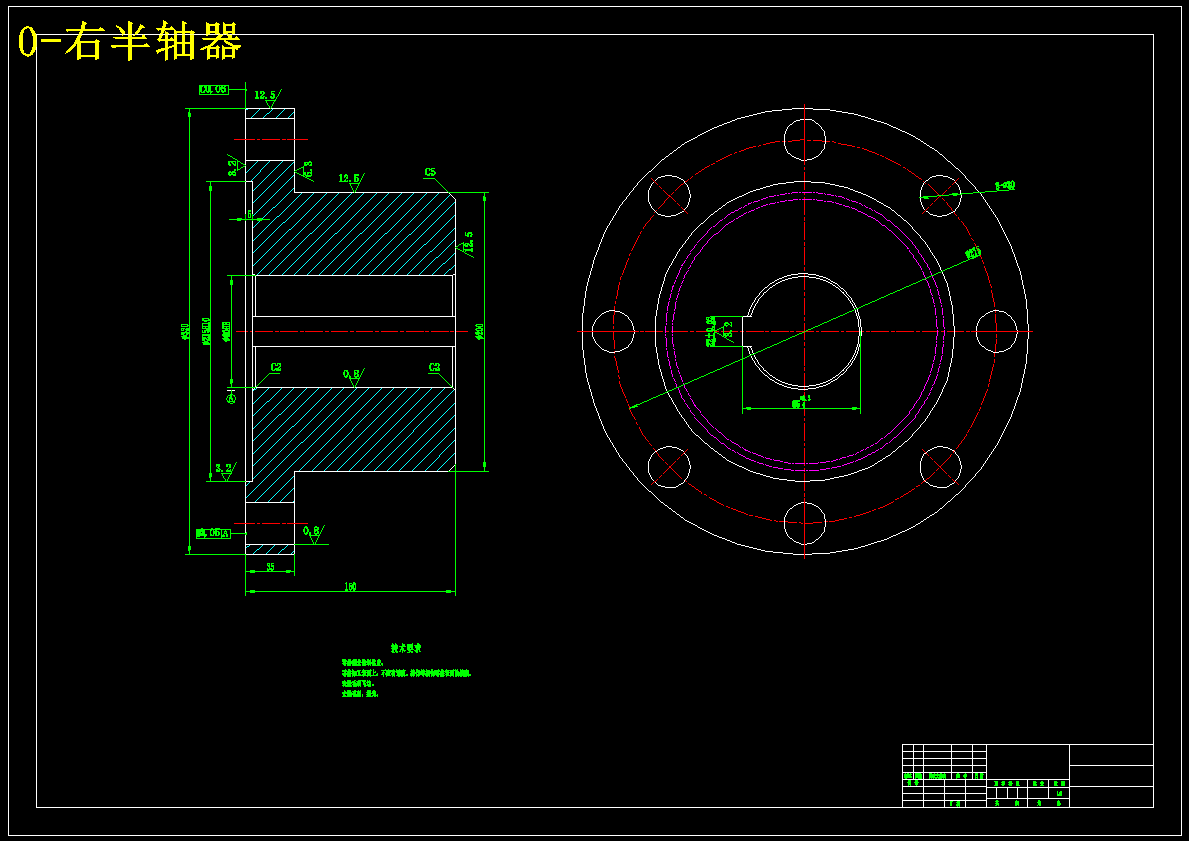
Task: Click the circled datum 'A' symbol
Action: click(x=231, y=398)
